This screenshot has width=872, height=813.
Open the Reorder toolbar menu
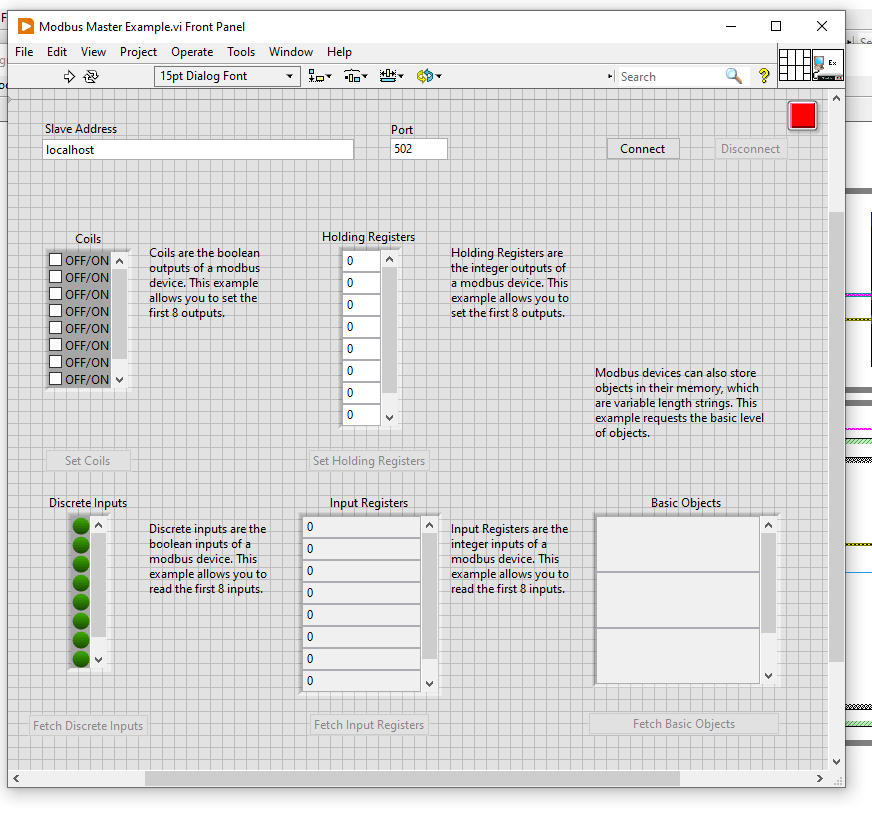tap(428, 76)
